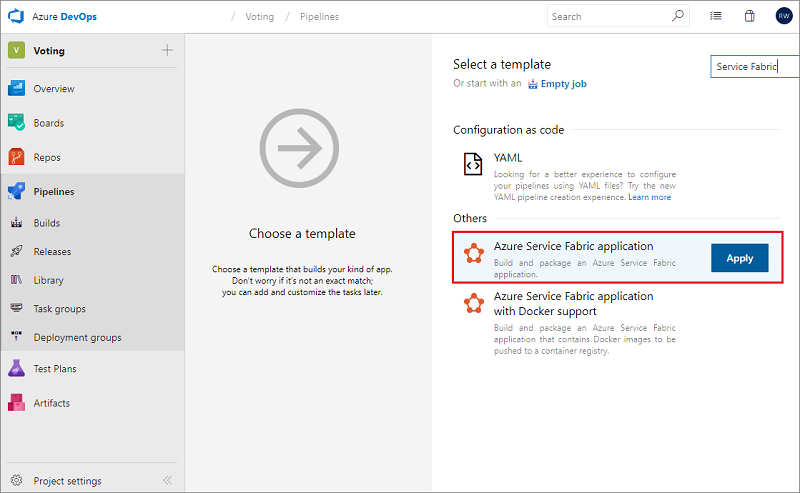Open the marketplace shopping bag icon

point(749,16)
